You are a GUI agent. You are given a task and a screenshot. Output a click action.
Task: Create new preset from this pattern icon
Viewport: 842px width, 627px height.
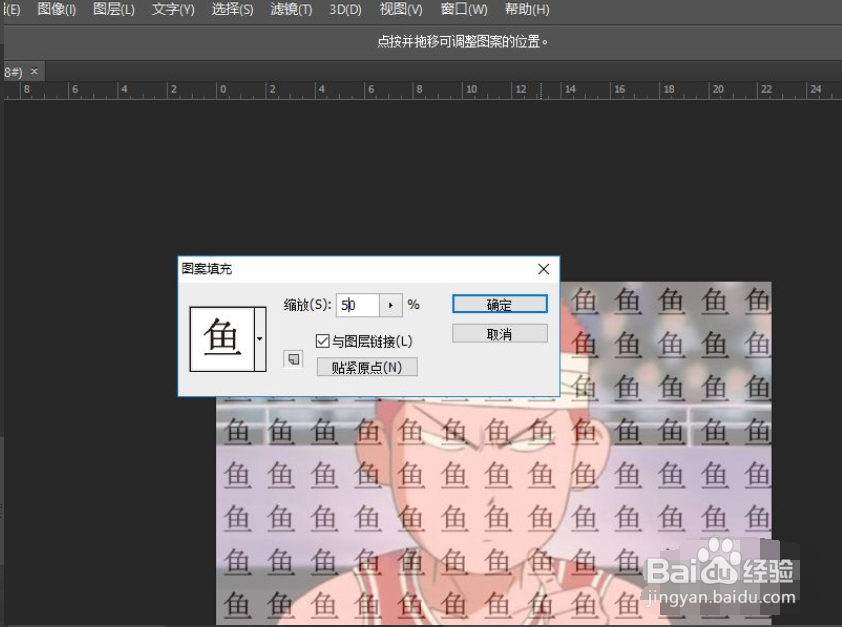coord(293,359)
